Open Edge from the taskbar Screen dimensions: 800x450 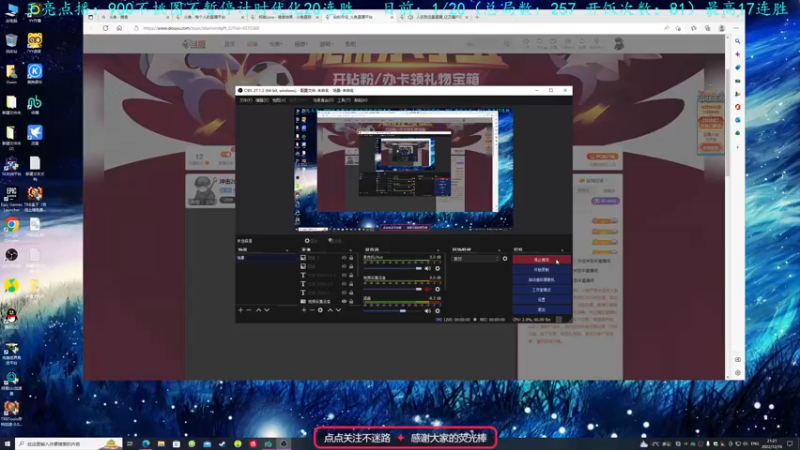point(146,444)
